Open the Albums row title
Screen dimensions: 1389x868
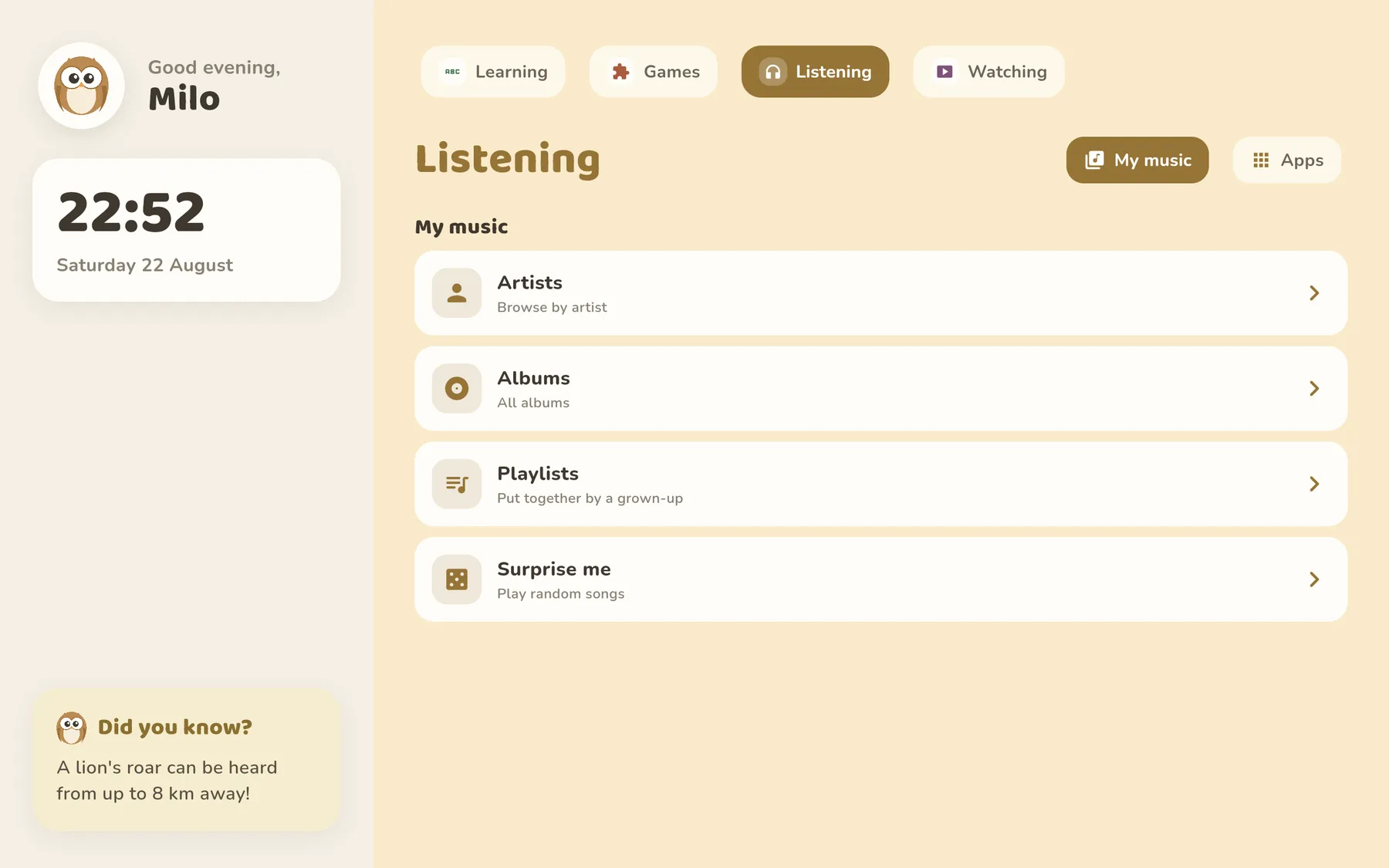pos(533,378)
